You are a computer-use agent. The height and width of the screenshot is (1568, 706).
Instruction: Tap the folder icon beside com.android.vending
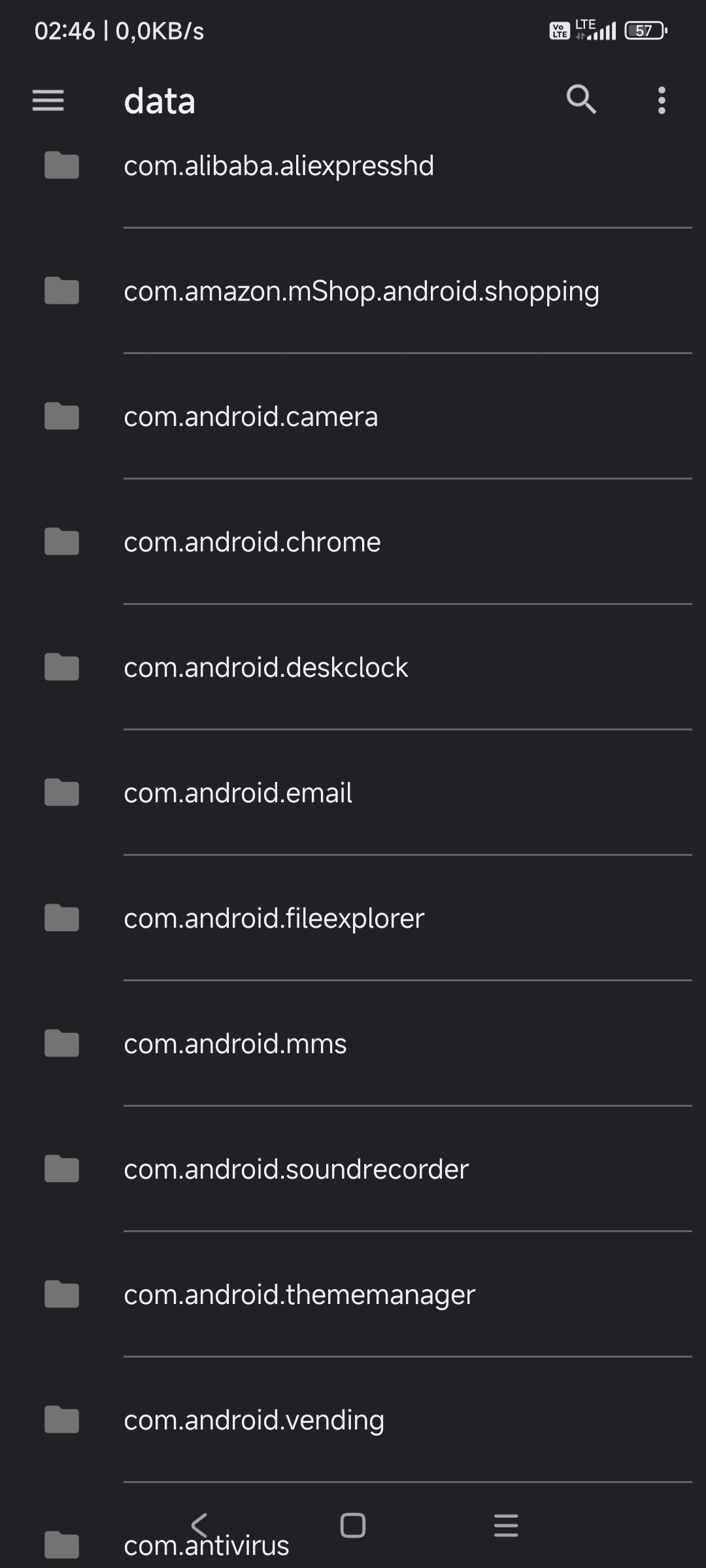click(61, 1420)
